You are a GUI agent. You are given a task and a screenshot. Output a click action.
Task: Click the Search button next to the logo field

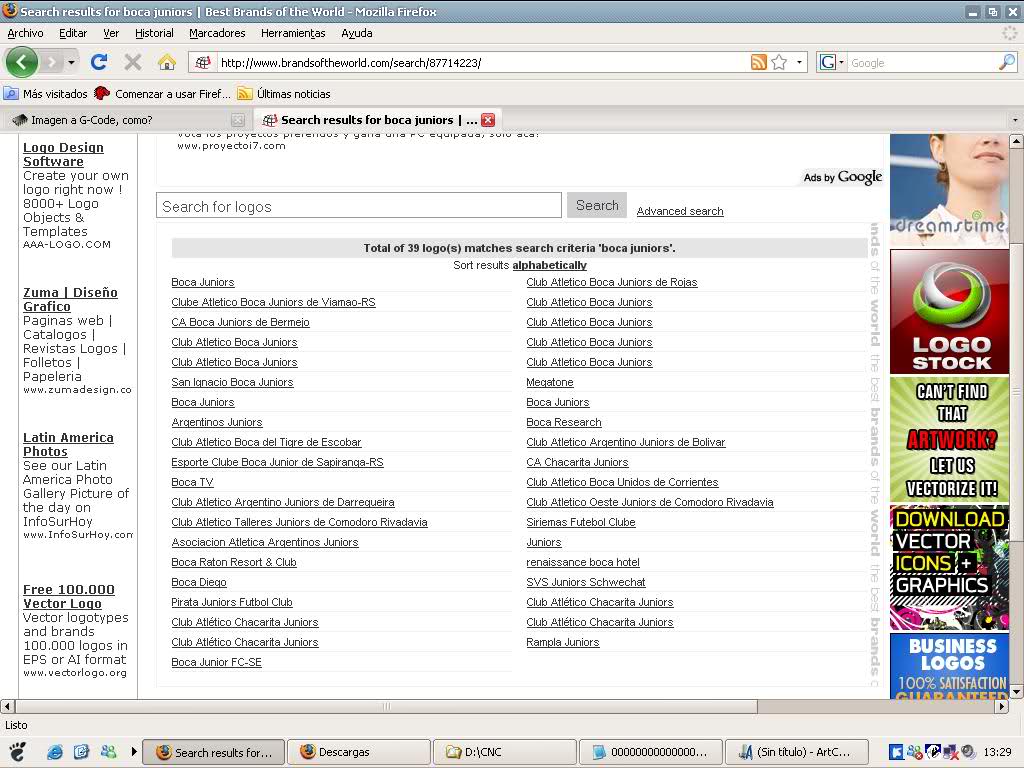597,205
